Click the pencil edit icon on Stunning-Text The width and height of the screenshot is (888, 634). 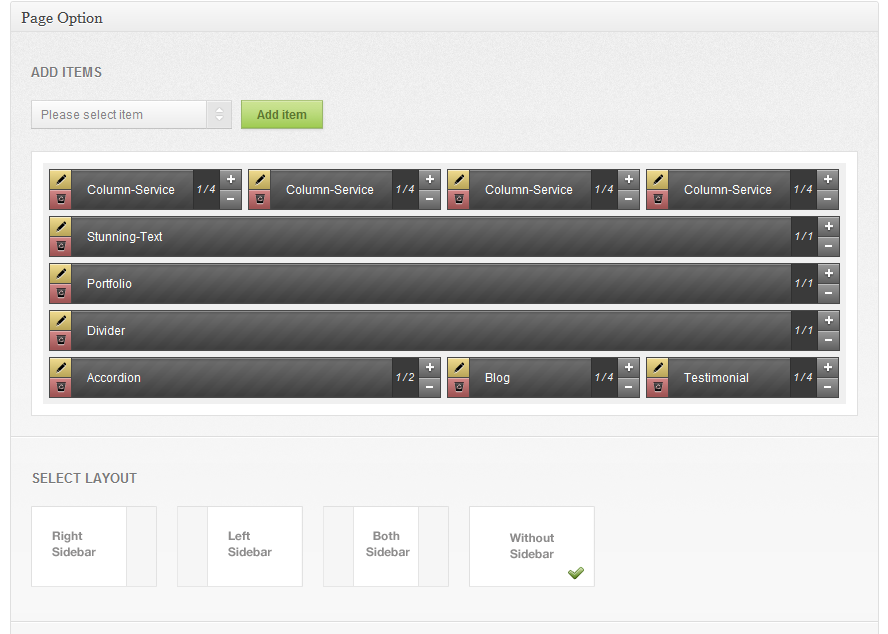(60, 226)
